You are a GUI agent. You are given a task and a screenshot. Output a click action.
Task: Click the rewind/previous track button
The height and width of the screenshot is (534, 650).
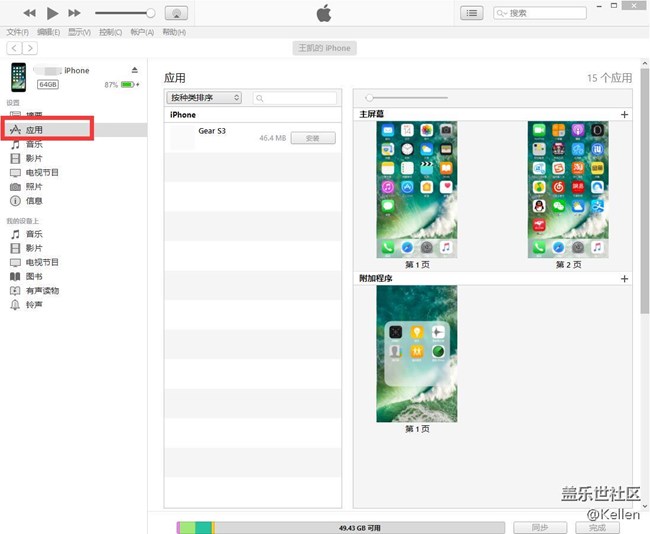(x=29, y=13)
